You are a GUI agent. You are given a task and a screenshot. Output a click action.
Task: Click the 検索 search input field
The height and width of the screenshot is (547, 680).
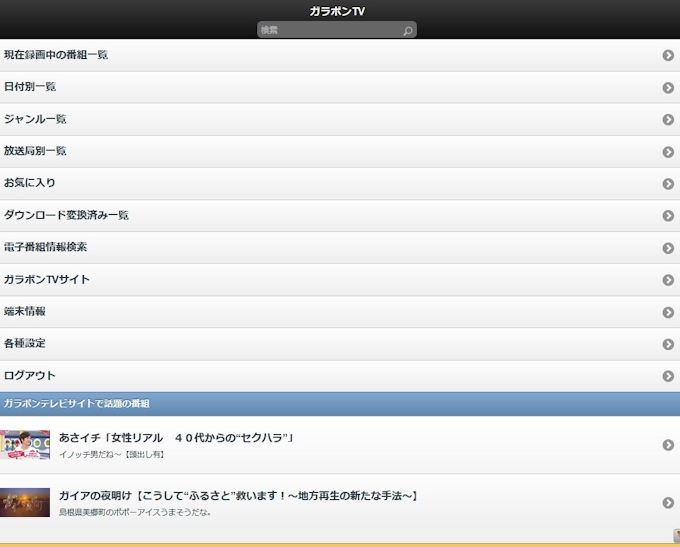point(328,31)
